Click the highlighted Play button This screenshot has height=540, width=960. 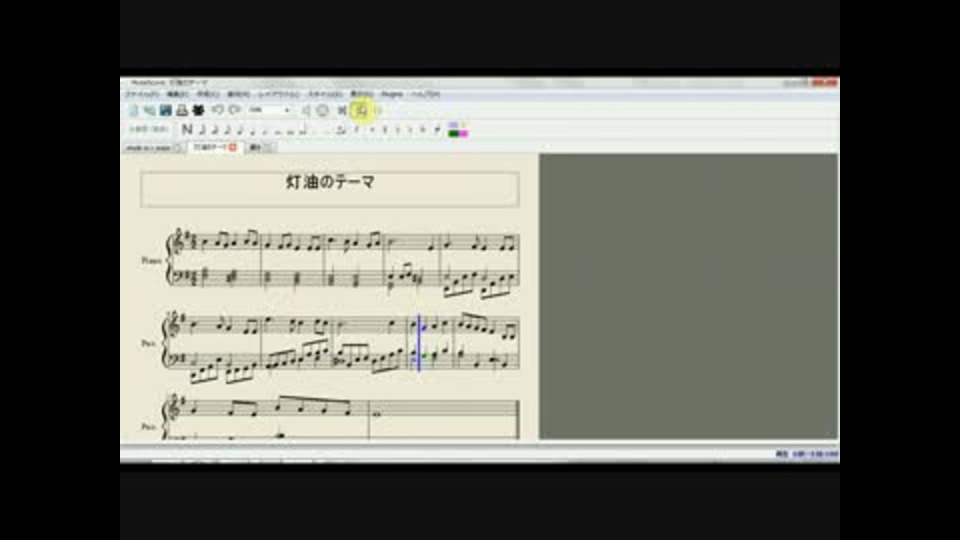click(361, 110)
